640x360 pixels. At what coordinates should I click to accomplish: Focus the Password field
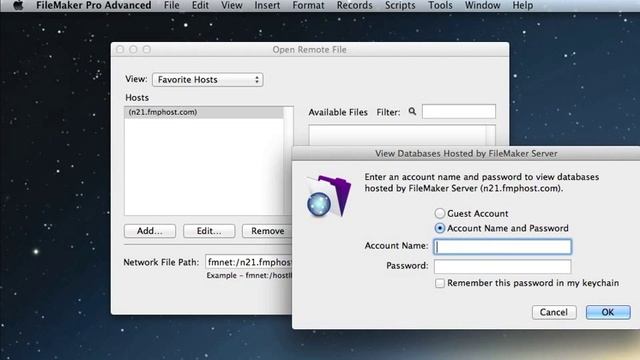pos(502,266)
